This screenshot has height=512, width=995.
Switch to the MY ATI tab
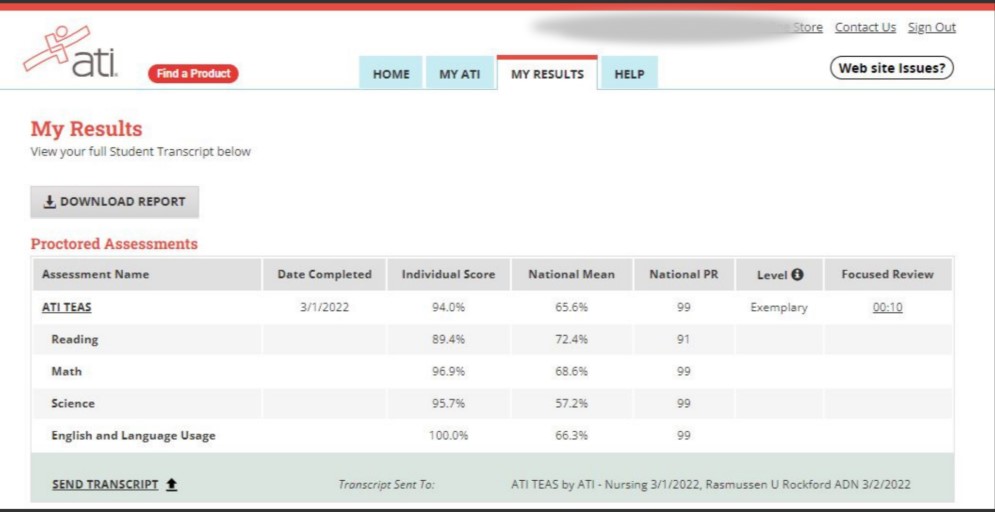[460, 74]
